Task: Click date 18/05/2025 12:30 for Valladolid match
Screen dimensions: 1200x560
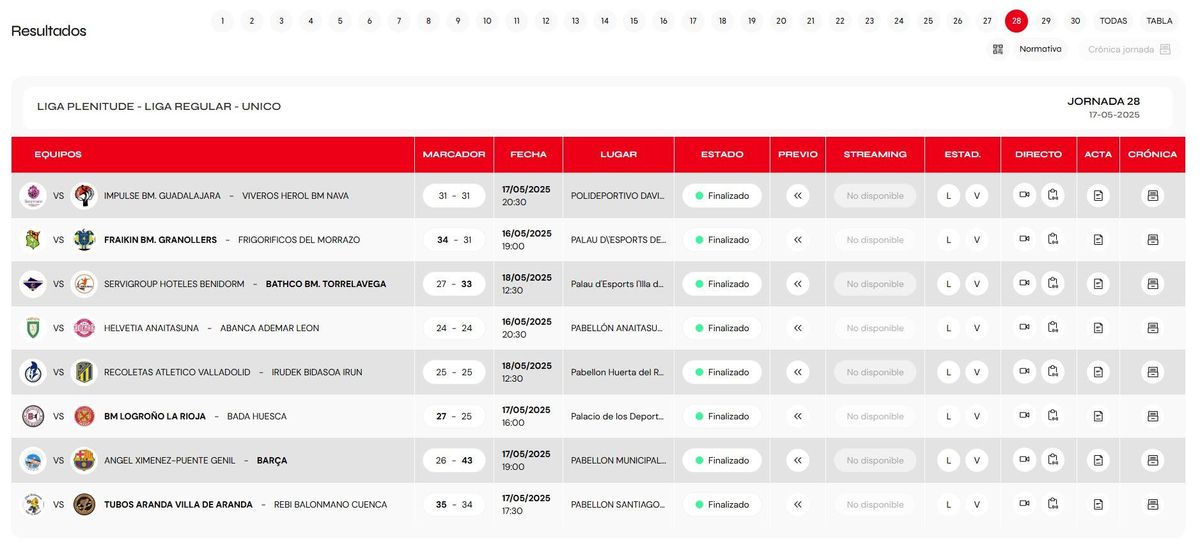Action: [527, 372]
